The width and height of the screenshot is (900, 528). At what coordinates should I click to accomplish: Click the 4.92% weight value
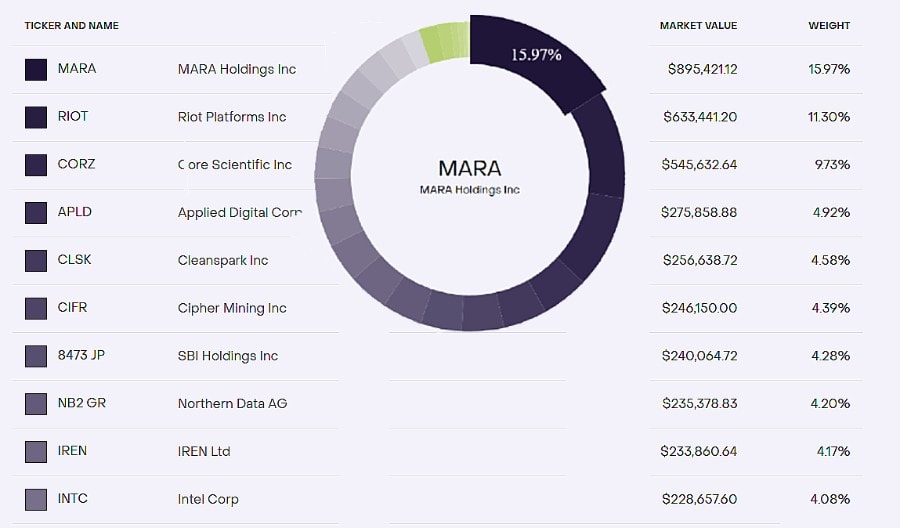click(x=831, y=212)
